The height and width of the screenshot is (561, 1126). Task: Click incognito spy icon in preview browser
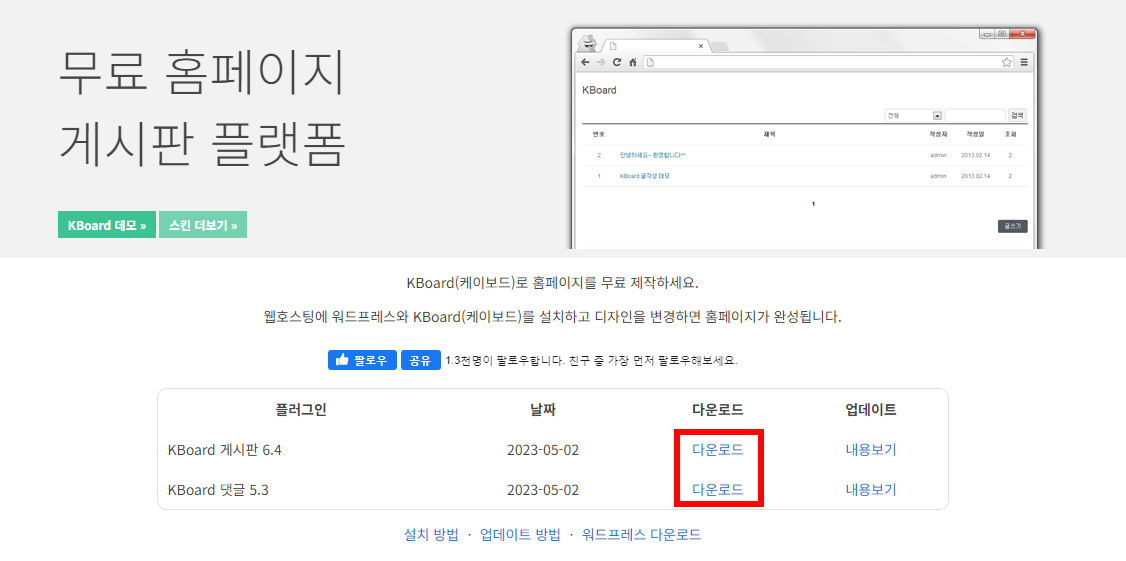pos(588,42)
